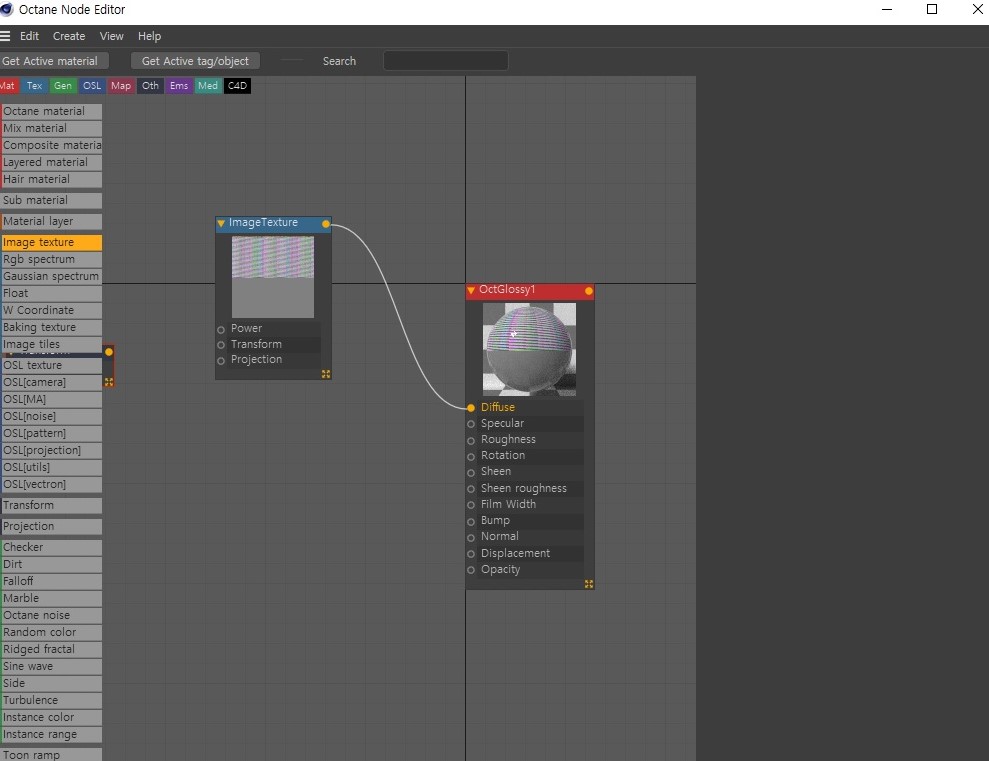The height and width of the screenshot is (761, 989).
Task: Add a Marble texture node
Action: point(51,599)
